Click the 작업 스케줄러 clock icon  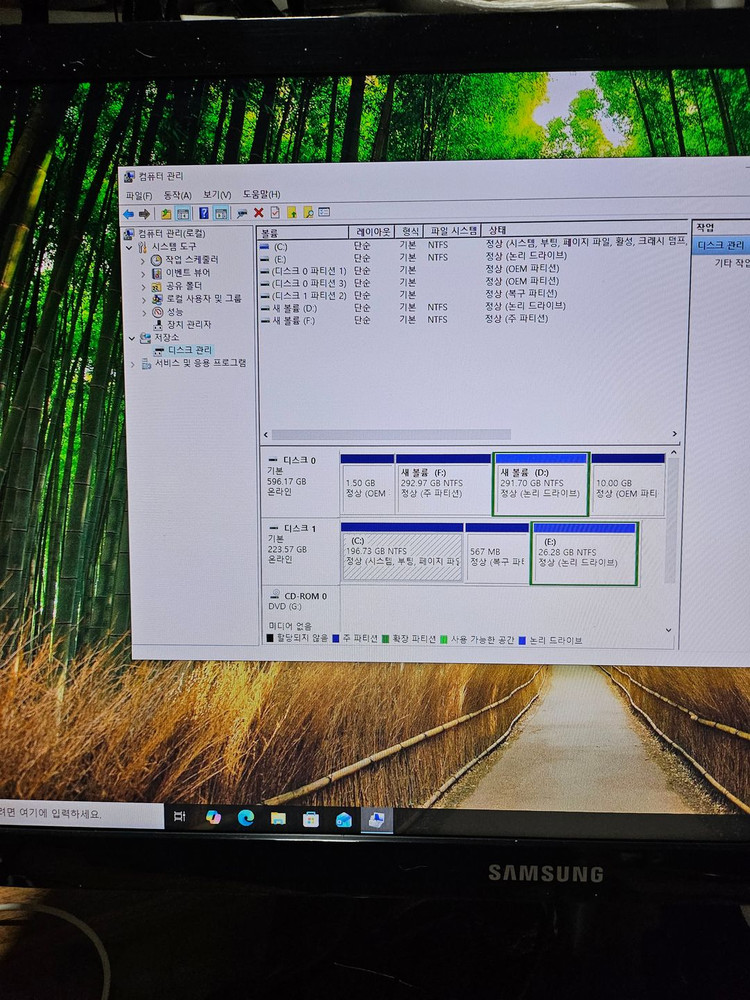156,260
